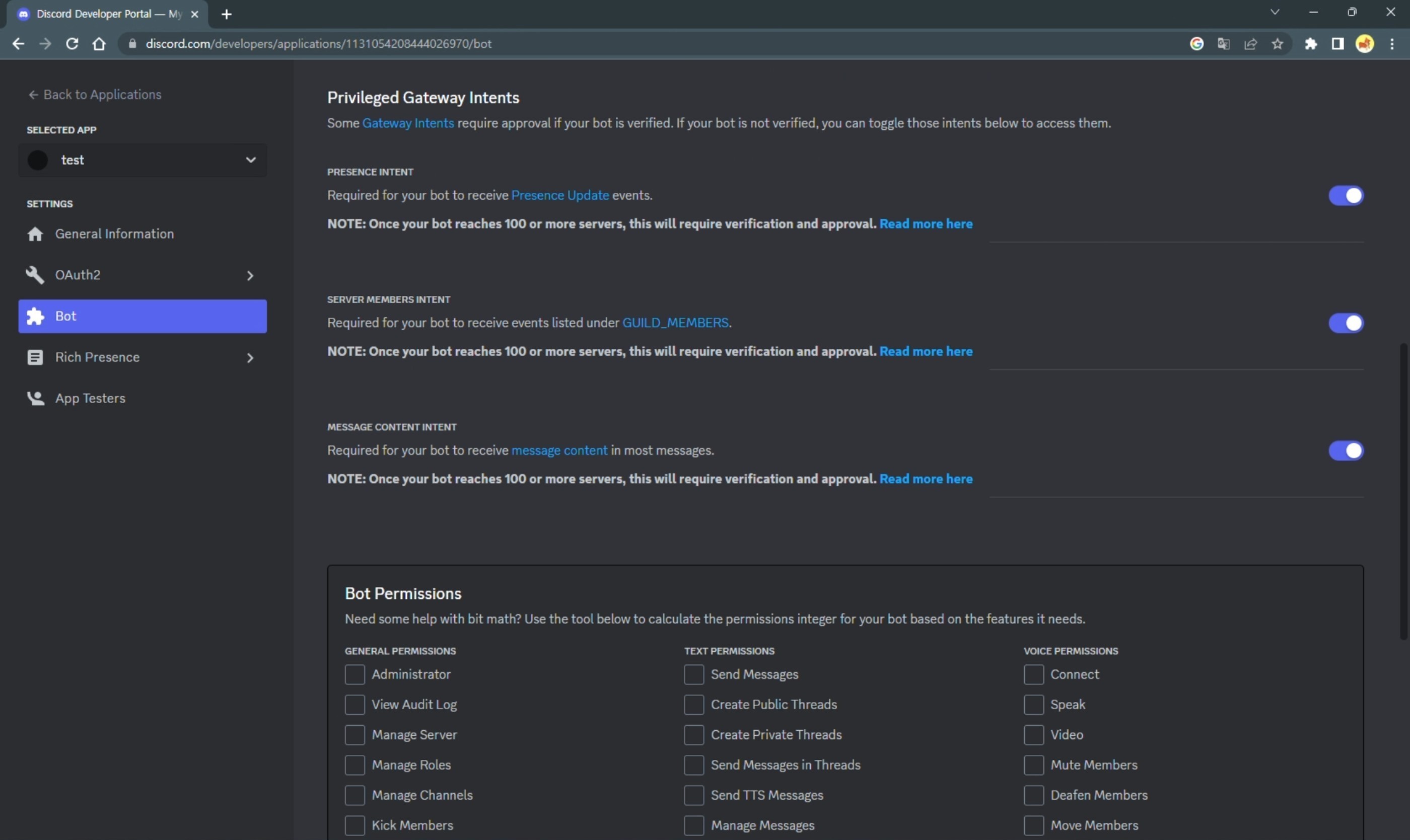
Task: Open the selected app dropdown for test
Action: 142,160
